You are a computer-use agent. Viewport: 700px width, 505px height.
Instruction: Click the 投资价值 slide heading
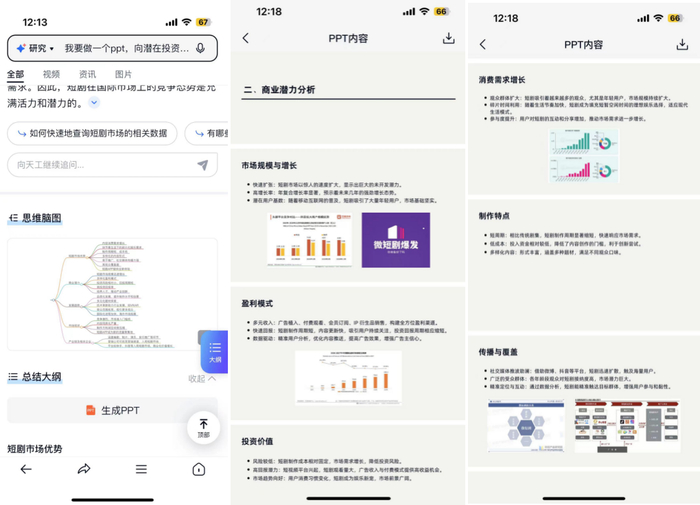click(x=257, y=442)
